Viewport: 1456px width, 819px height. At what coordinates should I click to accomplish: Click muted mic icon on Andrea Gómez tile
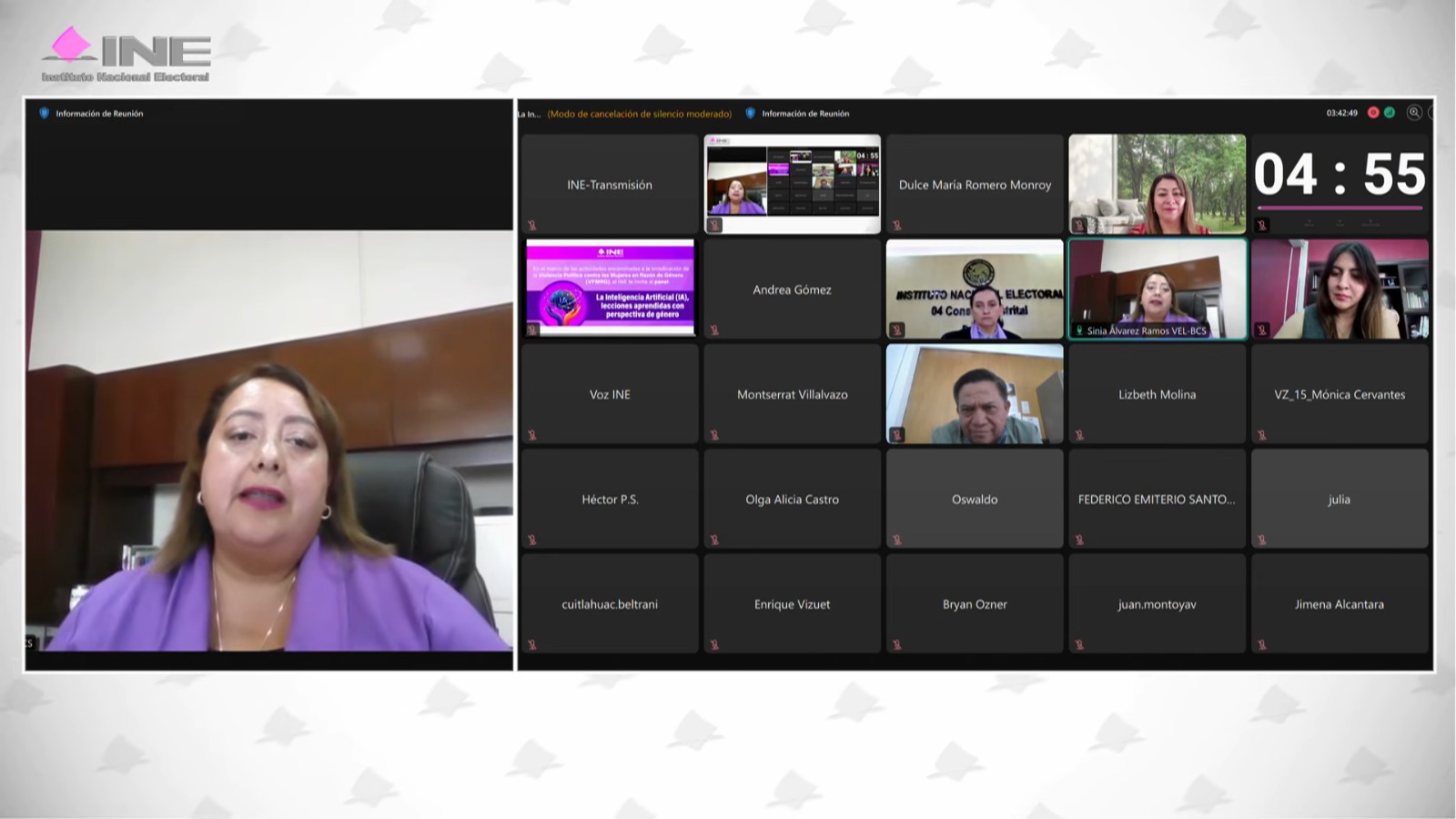pos(714,330)
